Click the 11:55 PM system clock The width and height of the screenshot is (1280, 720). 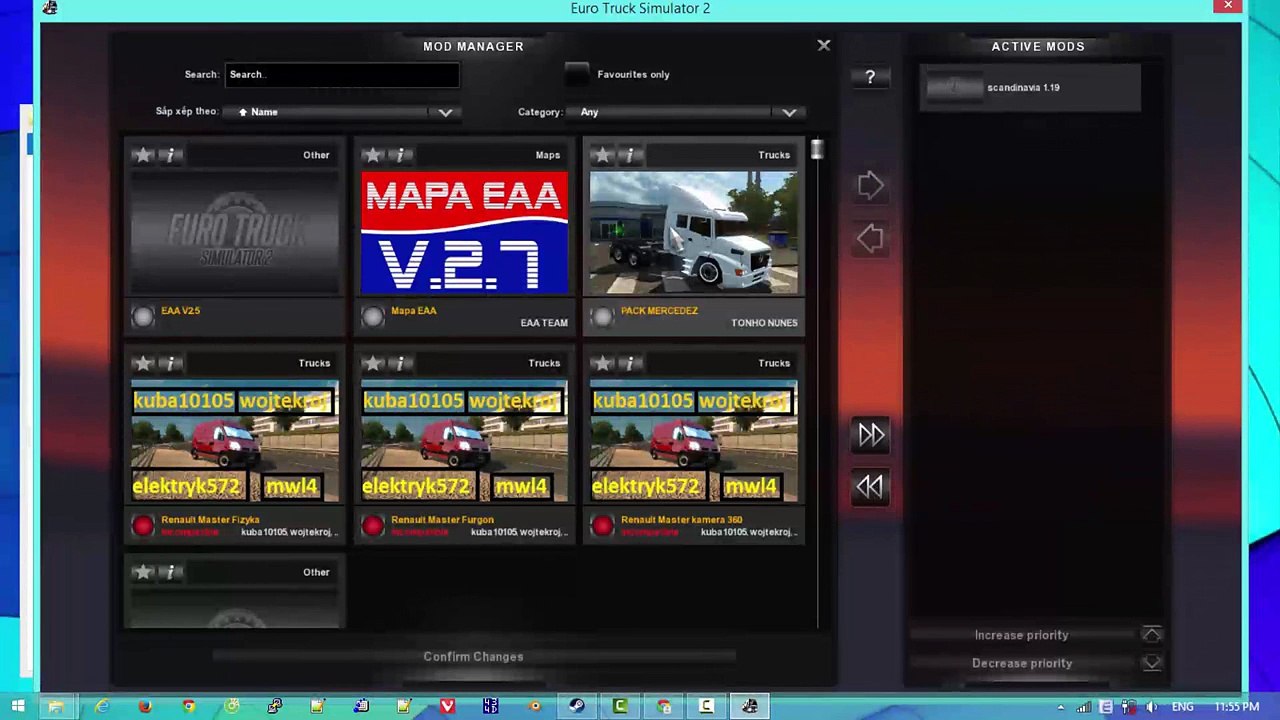click(1237, 707)
